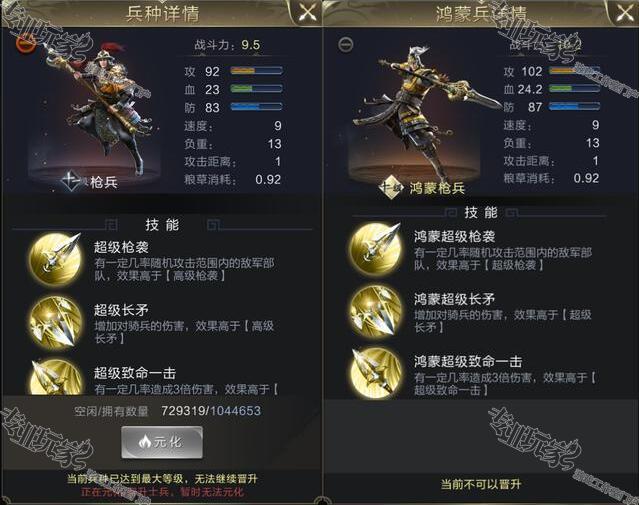Viewport: 639px width, 505px height.
Task: Click the tier badge beside 鸿蒙枪兵 name
Action: [391, 187]
